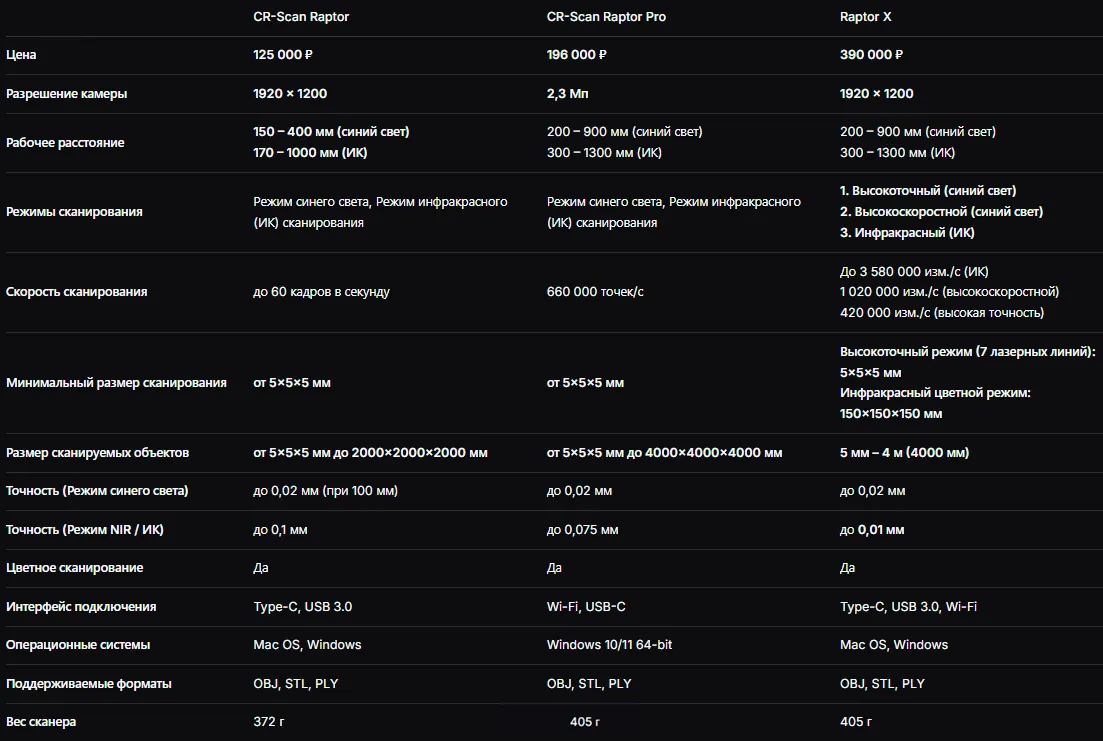Viewport: 1103px width, 741px height.
Task: Click the Скорость сканирования row label
Action: tap(76, 292)
